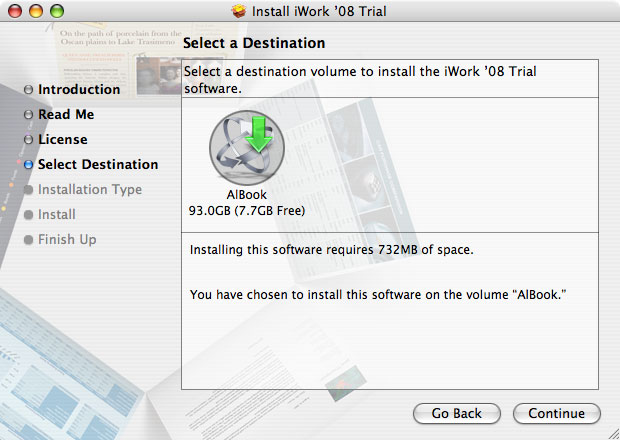Click the Install iWork '08 Trial window title
The image size is (620, 440).
(319, 11)
